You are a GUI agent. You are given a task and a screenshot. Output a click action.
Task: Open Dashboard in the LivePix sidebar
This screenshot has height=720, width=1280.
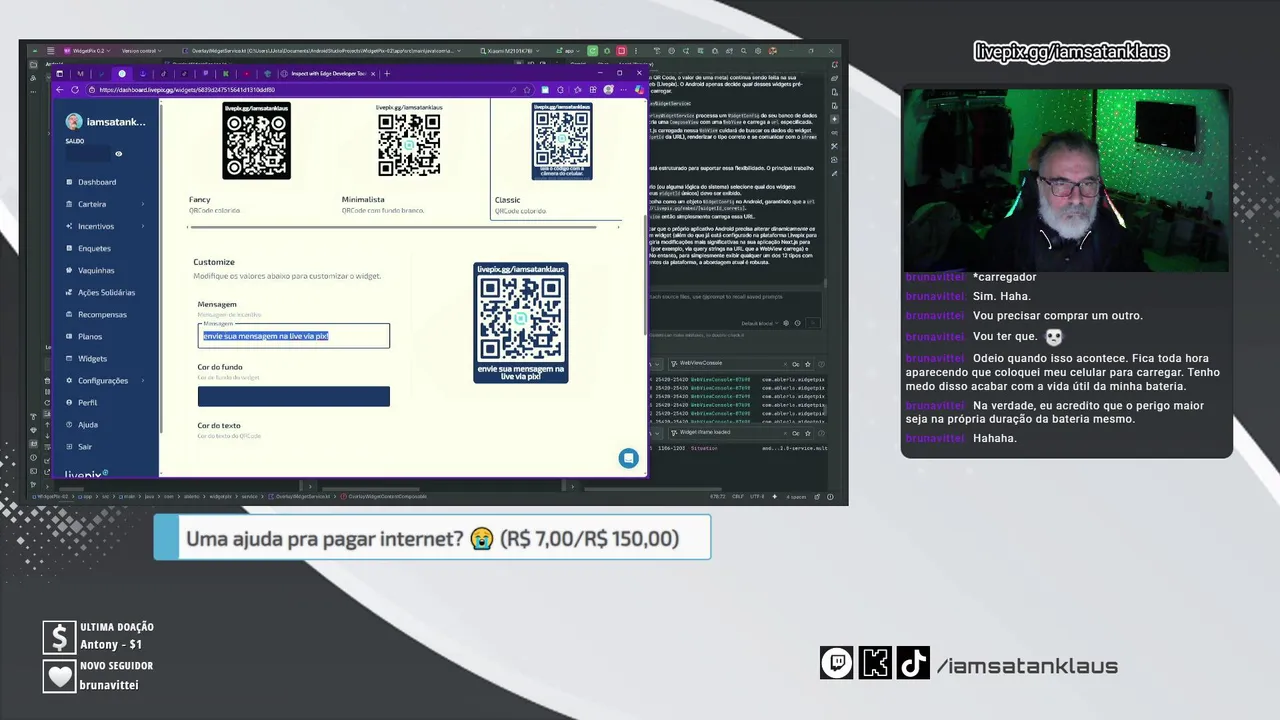pyautogui.click(x=97, y=182)
